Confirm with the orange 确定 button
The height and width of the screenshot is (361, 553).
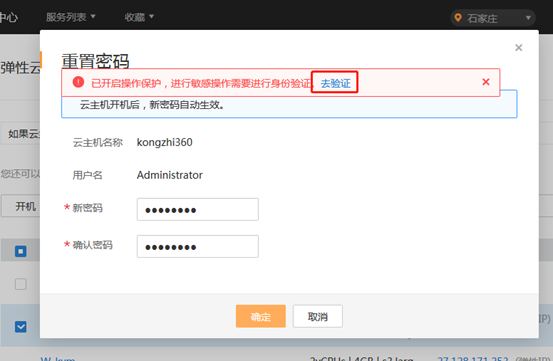point(261,316)
